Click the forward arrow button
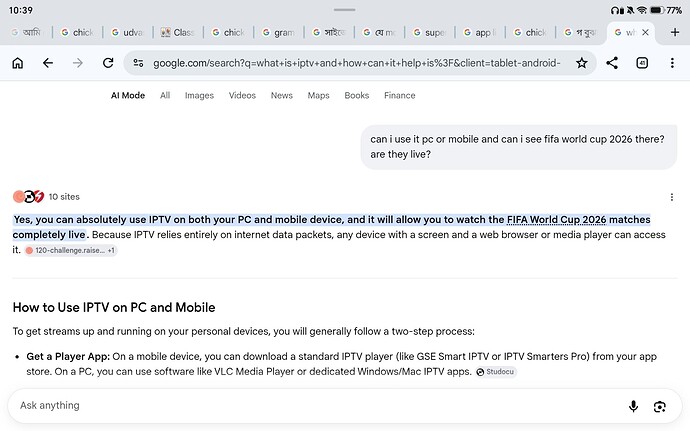Viewport: 690px width, 431px height. [x=77, y=63]
